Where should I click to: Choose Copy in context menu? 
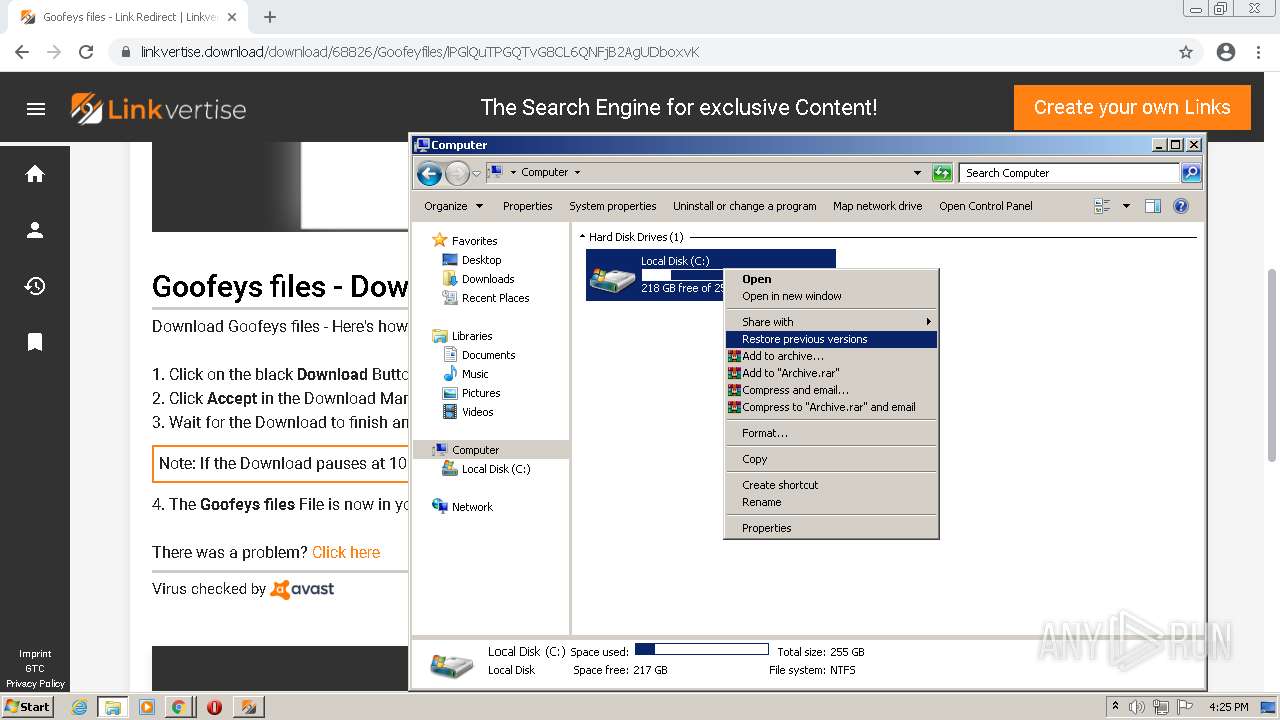tap(831, 459)
